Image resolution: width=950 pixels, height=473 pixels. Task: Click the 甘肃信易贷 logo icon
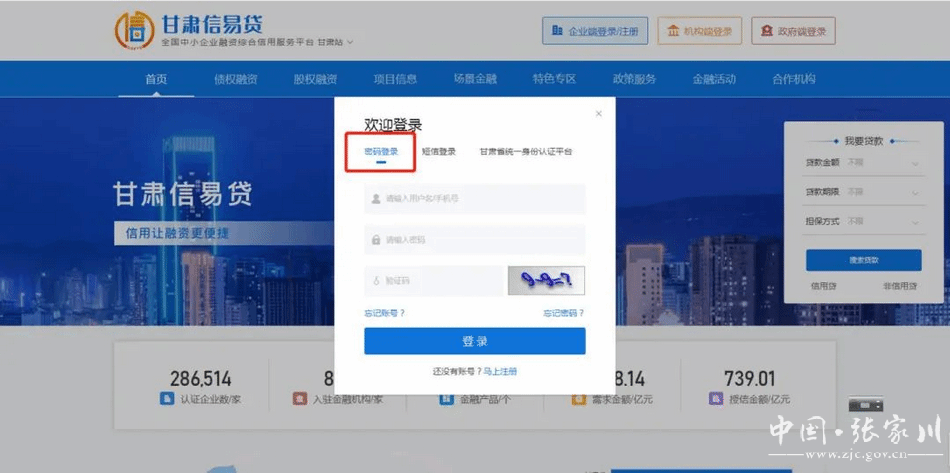[133, 30]
